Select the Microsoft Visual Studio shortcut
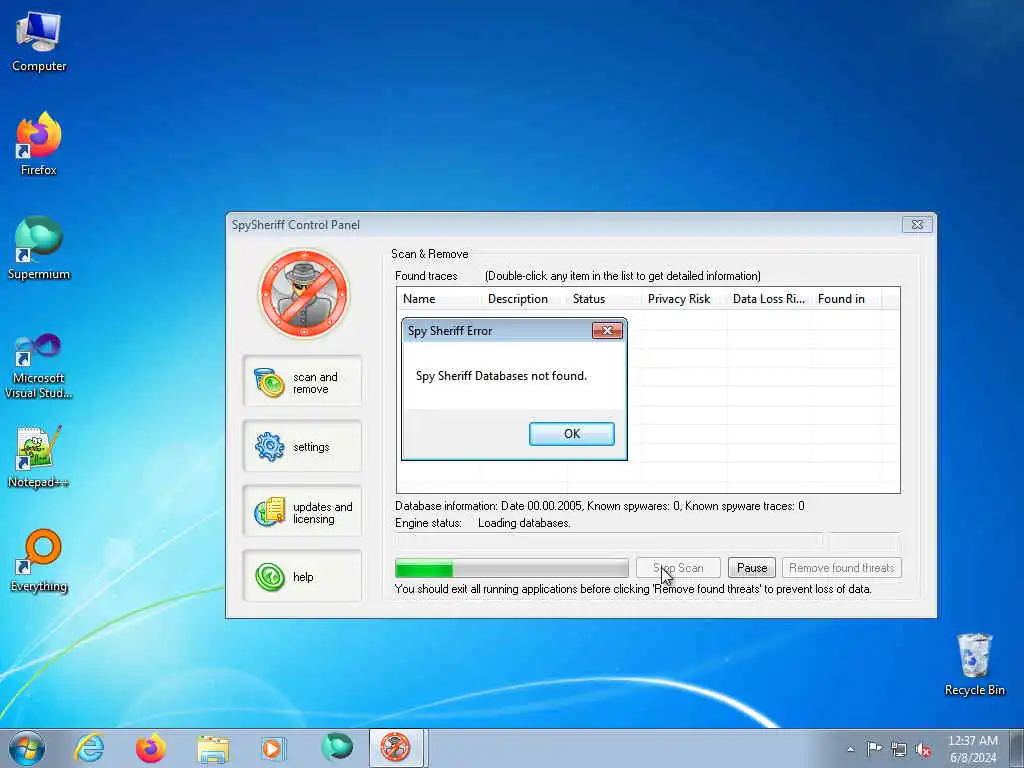 point(39,366)
